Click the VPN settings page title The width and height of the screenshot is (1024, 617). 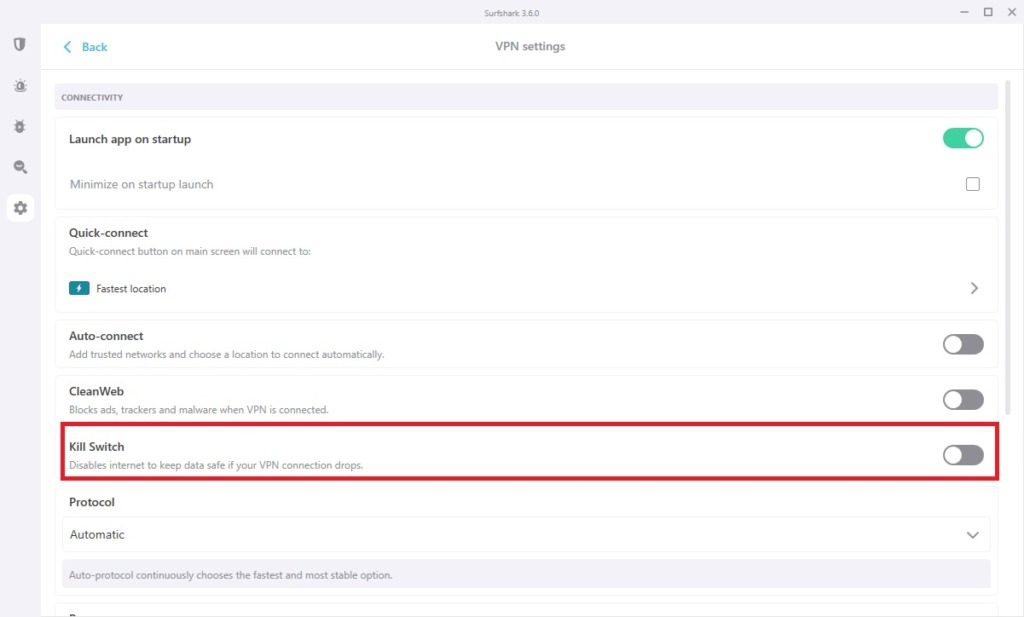click(x=530, y=46)
